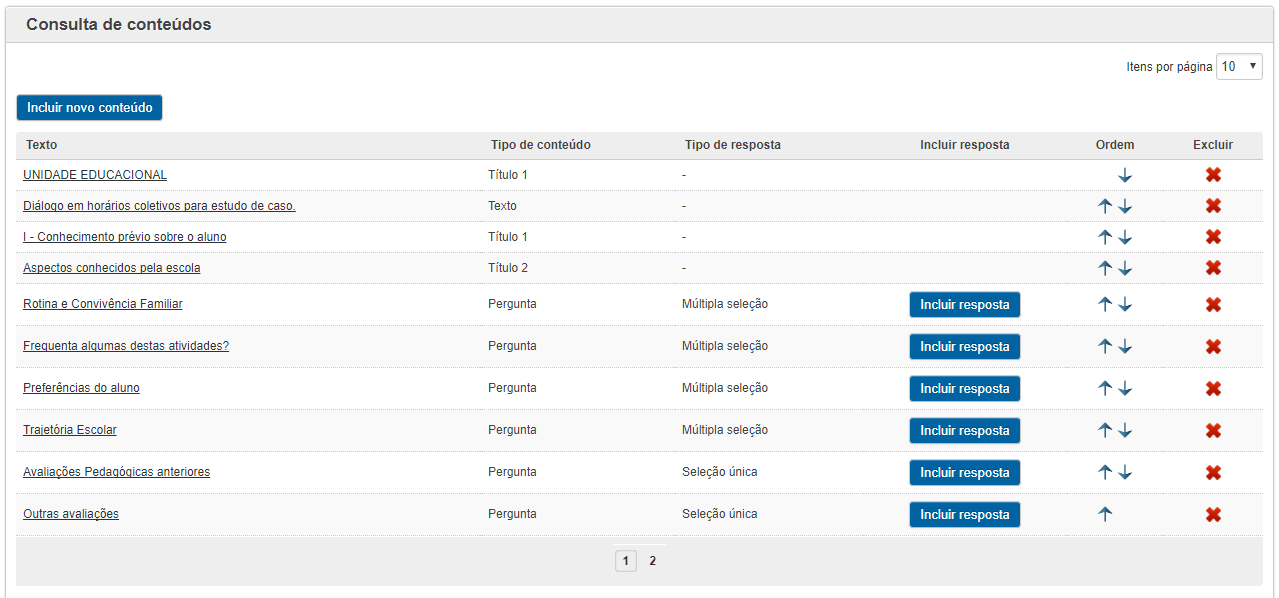Move 'Diálogo em horários coletivos' row down
Viewport: 1279px width, 598px height.
pos(1125,206)
